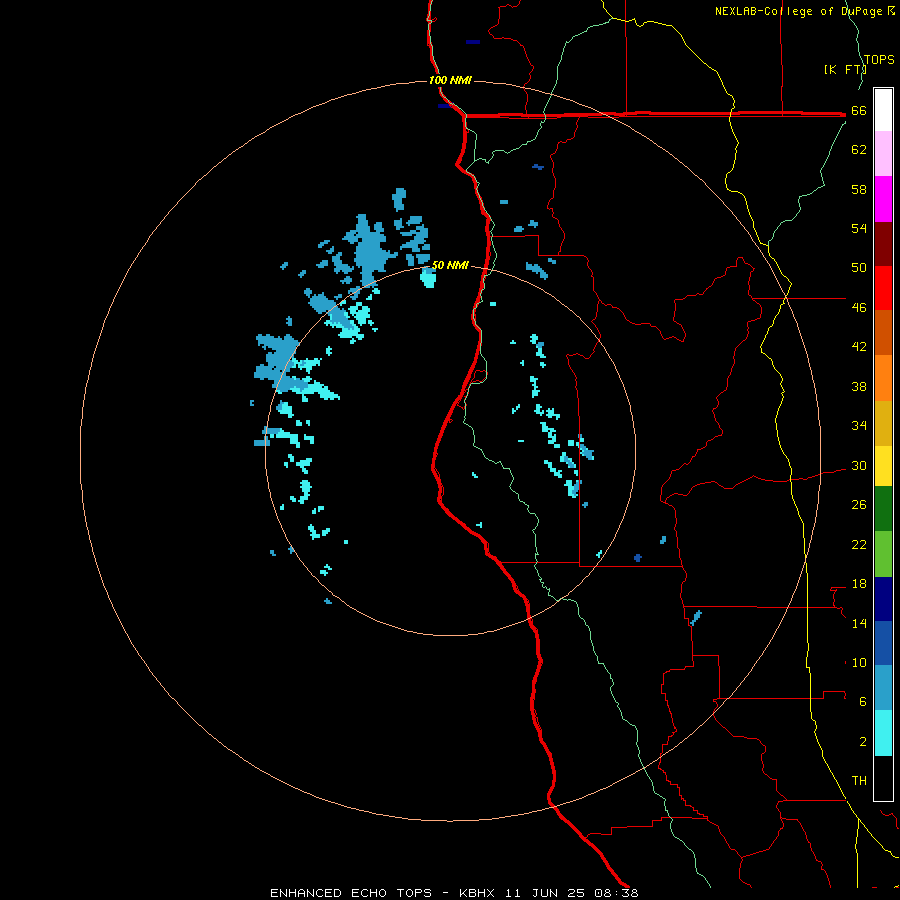This screenshot has width=900, height=900.
Task: Pick the bright orange legend swatch
Action: (883, 378)
